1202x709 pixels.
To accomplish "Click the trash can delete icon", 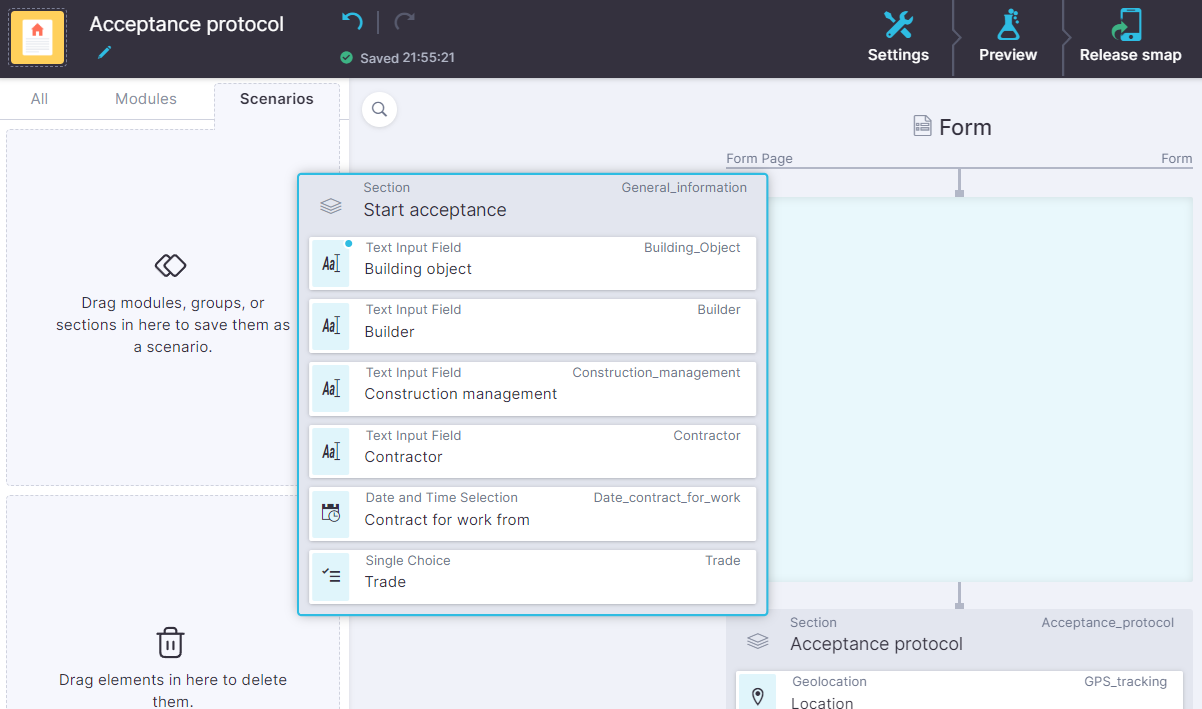I will 170,643.
